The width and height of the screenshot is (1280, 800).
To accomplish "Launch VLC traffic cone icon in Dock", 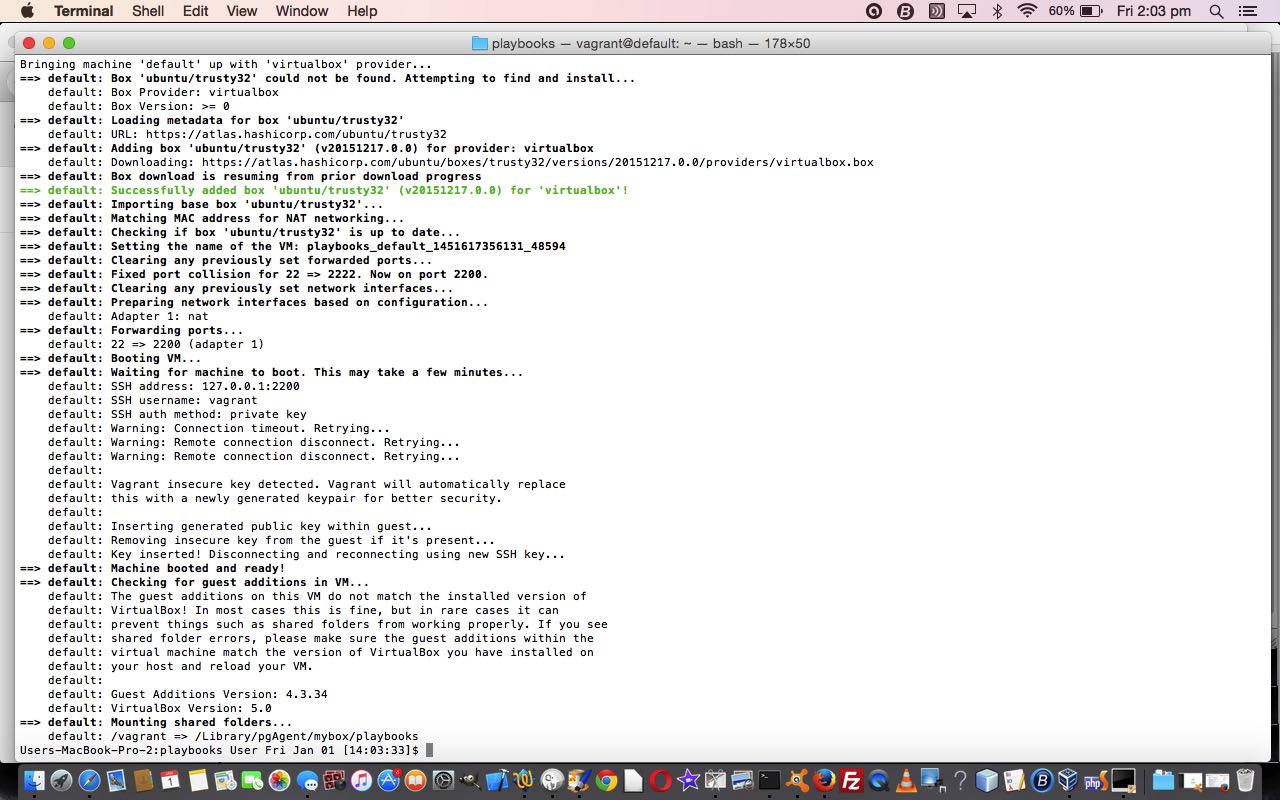I will click(906, 781).
